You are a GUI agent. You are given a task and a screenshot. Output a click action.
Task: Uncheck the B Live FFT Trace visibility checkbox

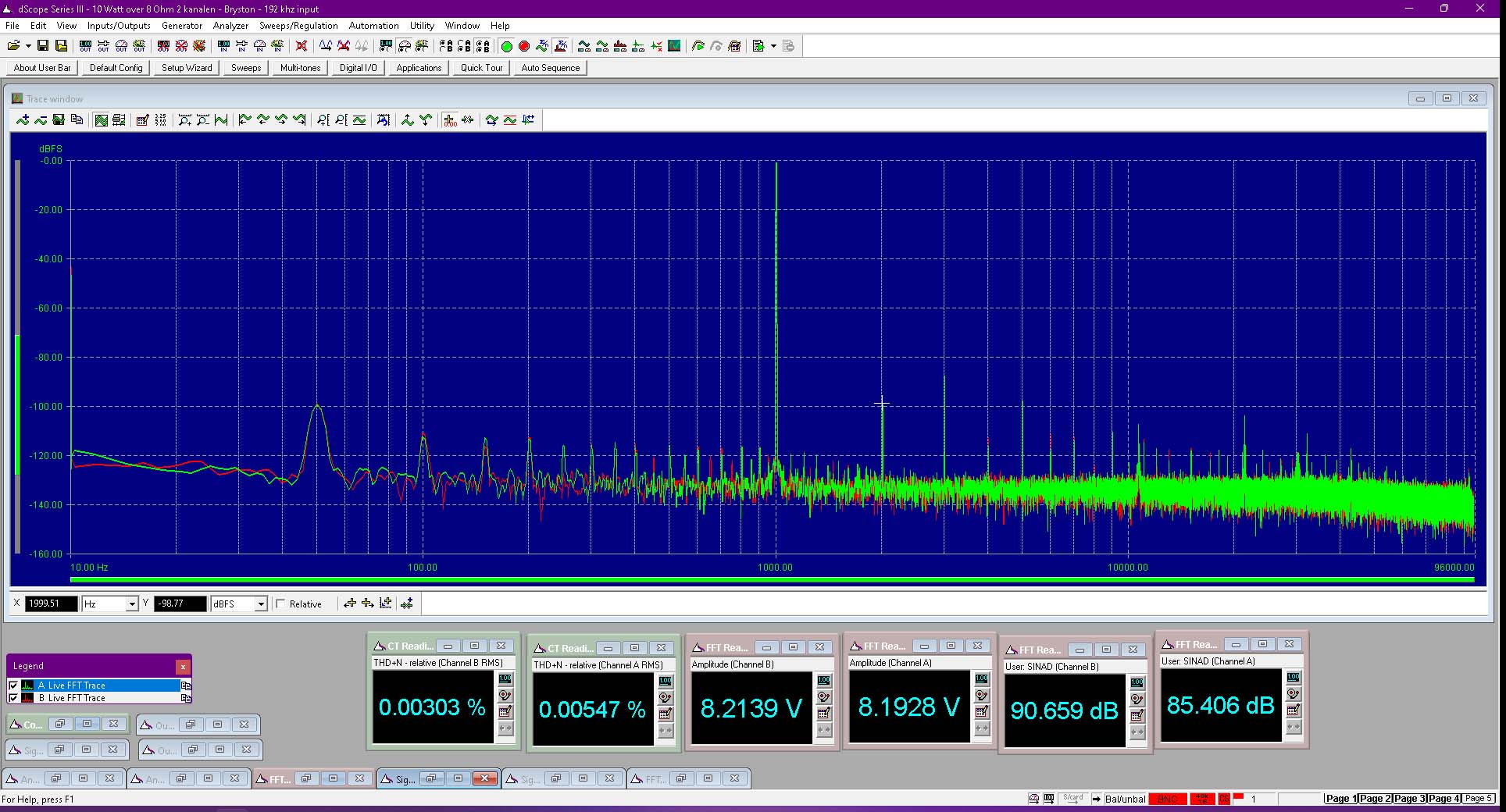click(x=13, y=698)
